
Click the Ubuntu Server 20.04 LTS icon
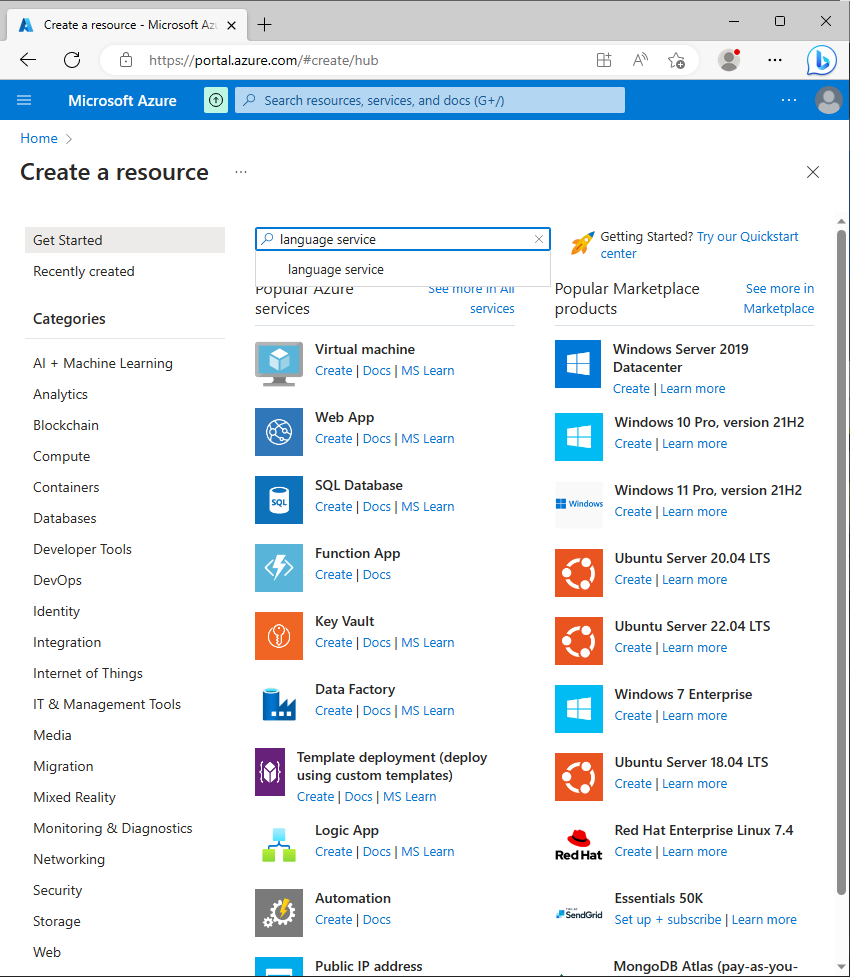click(579, 573)
